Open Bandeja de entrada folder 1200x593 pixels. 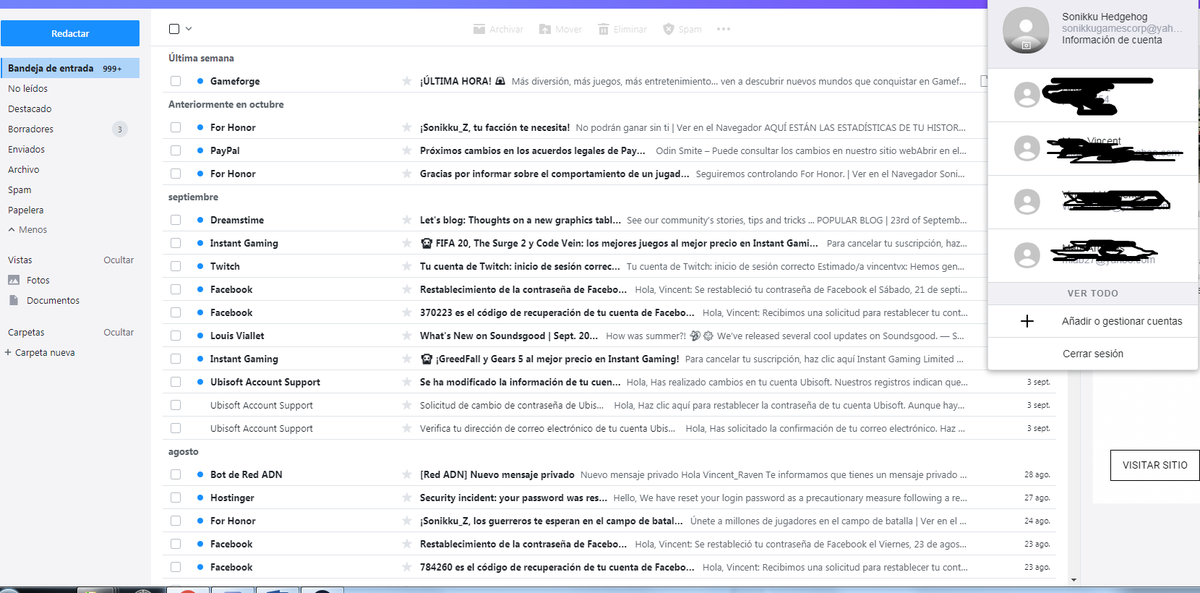pyautogui.click(x=70, y=69)
